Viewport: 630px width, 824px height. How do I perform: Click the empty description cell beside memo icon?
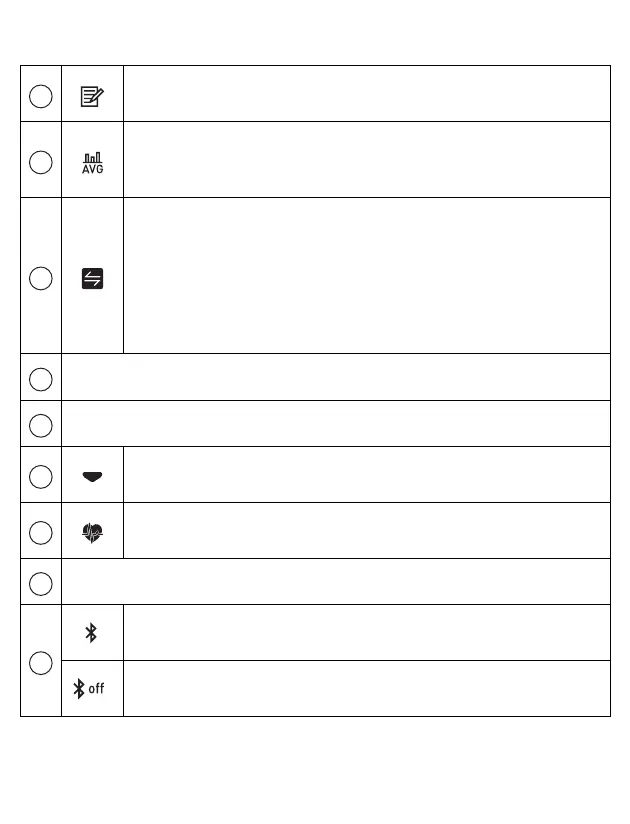[367, 94]
